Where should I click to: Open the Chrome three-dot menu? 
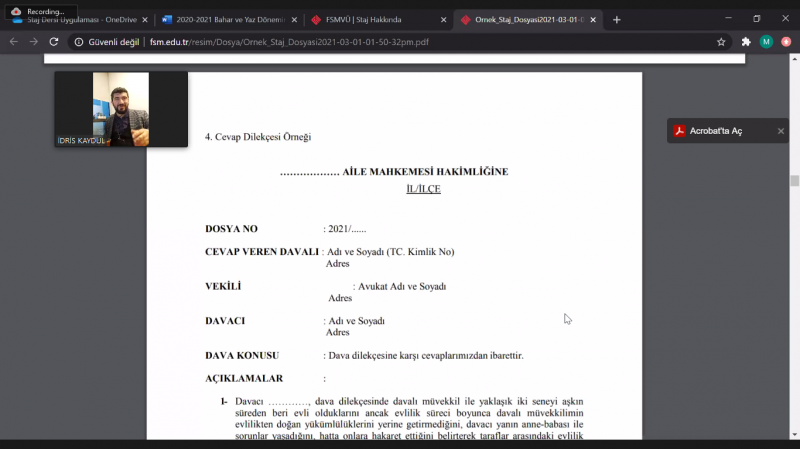(x=787, y=42)
